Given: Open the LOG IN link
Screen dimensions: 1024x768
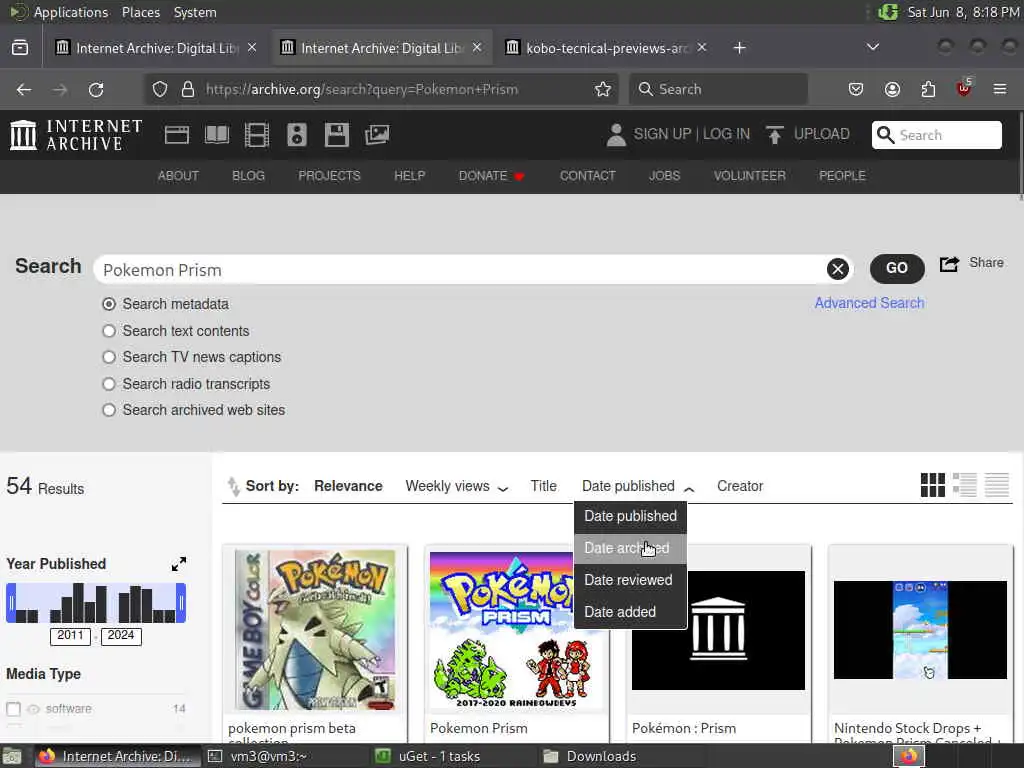Looking at the screenshot, I should (726, 135).
